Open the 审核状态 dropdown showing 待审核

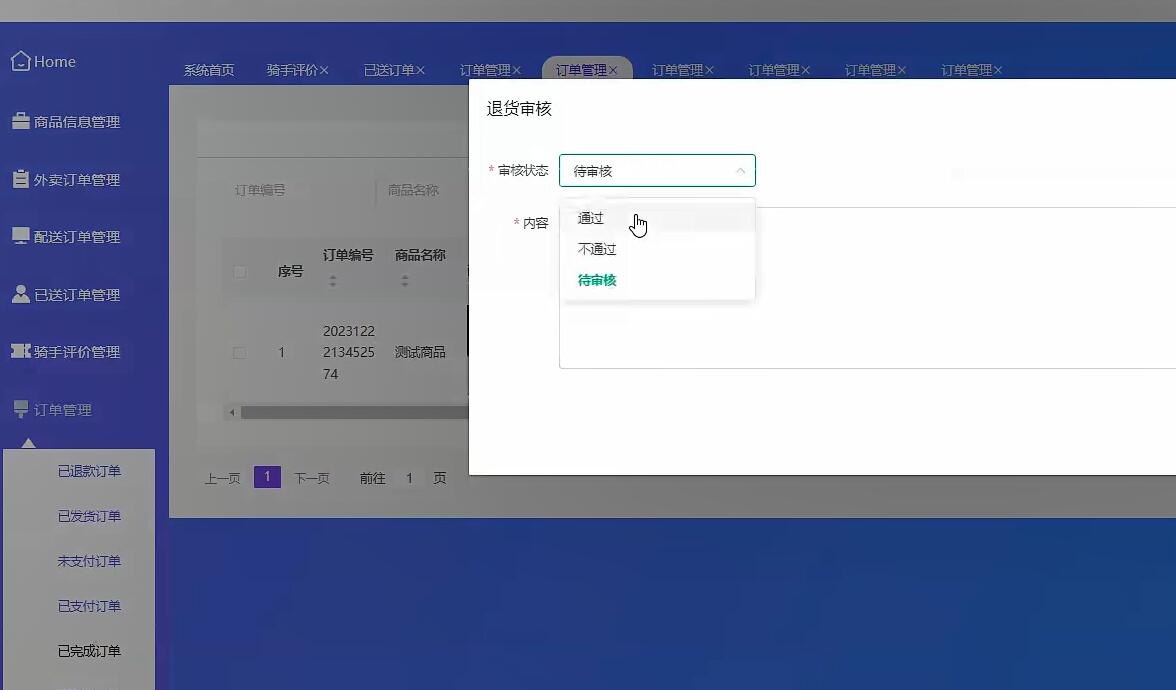coord(657,171)
